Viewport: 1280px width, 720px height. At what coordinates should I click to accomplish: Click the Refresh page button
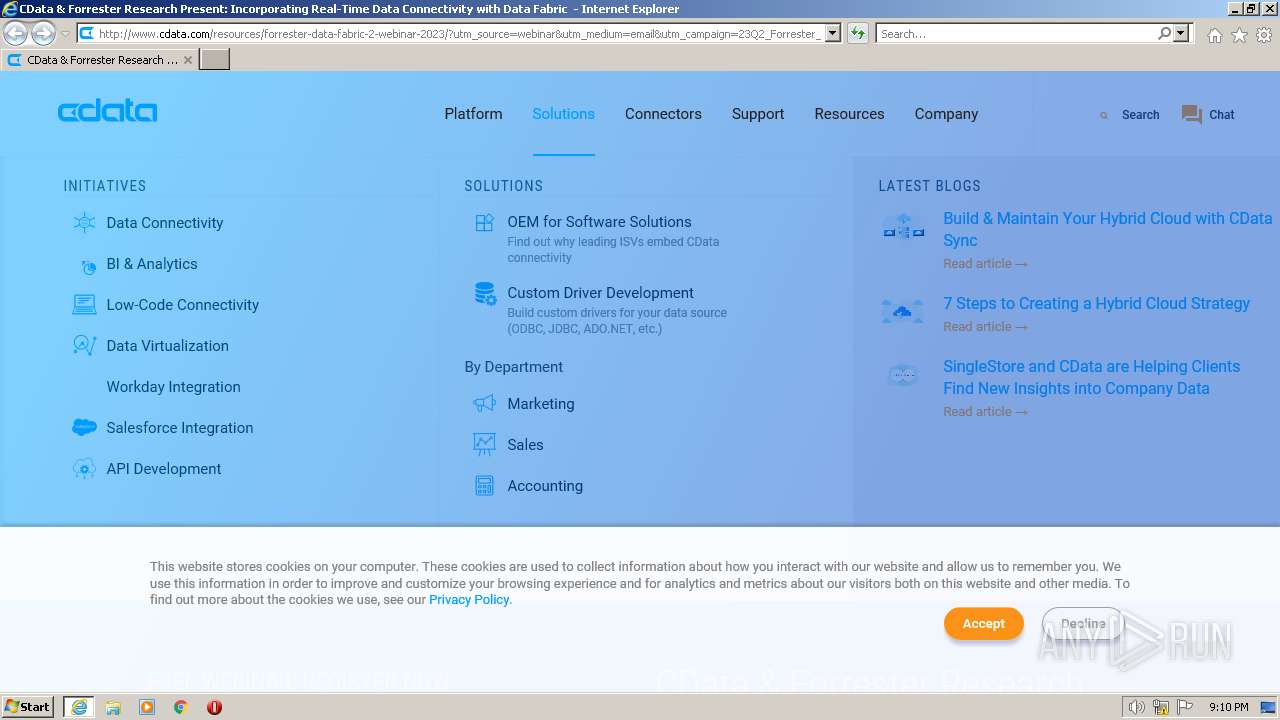click(x=858, y=33)
